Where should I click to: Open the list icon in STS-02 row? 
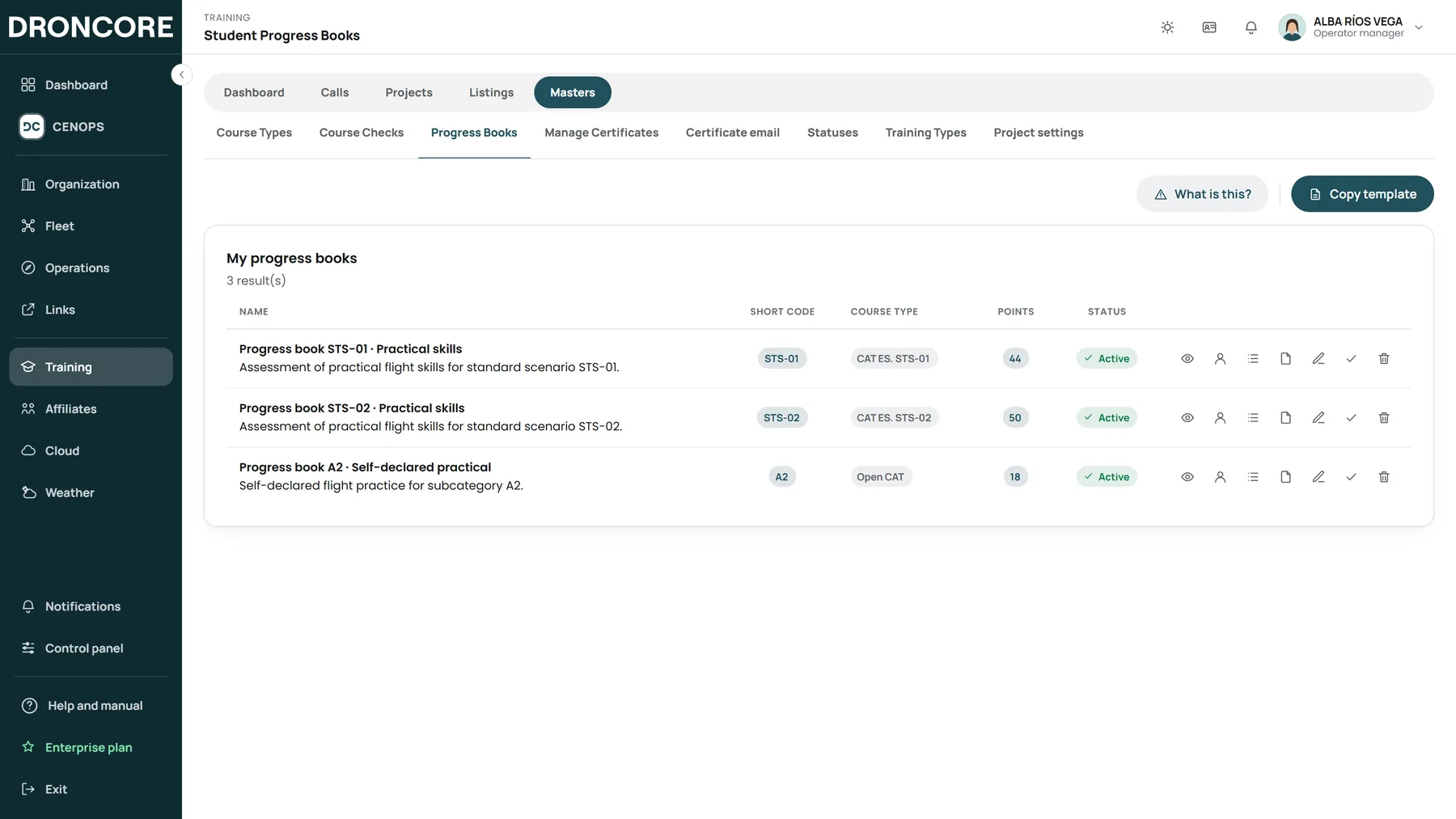click(1253, 418)
